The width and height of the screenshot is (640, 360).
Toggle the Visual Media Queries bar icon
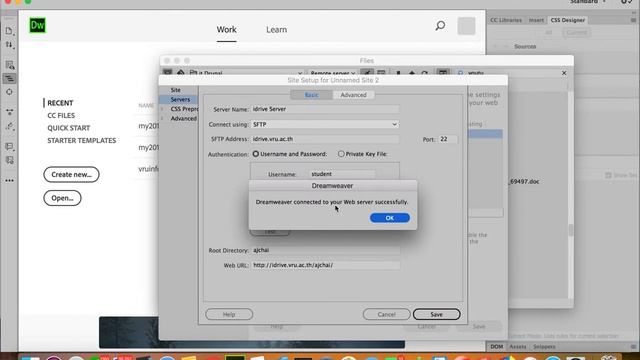tap(9, 78)
